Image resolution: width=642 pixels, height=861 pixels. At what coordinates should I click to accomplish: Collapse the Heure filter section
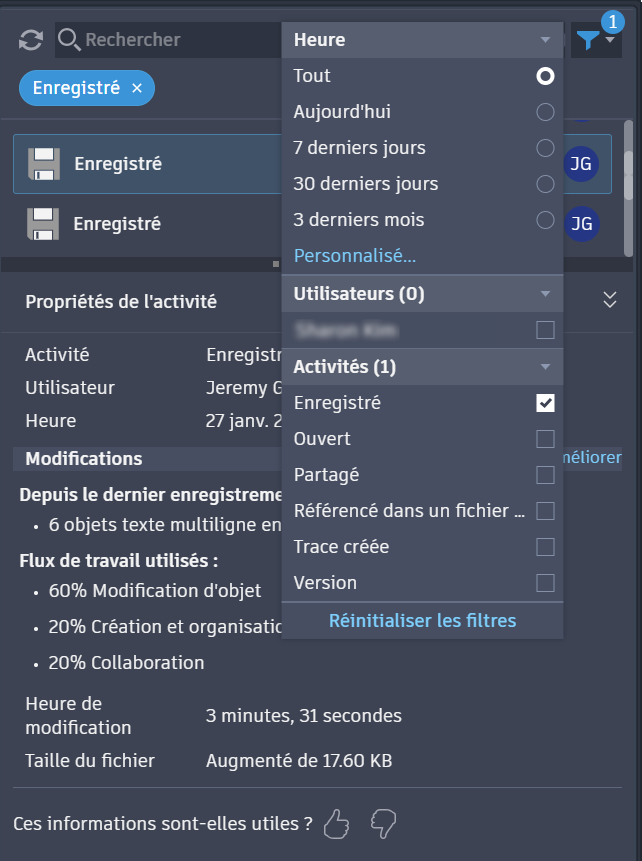(545, 40)
